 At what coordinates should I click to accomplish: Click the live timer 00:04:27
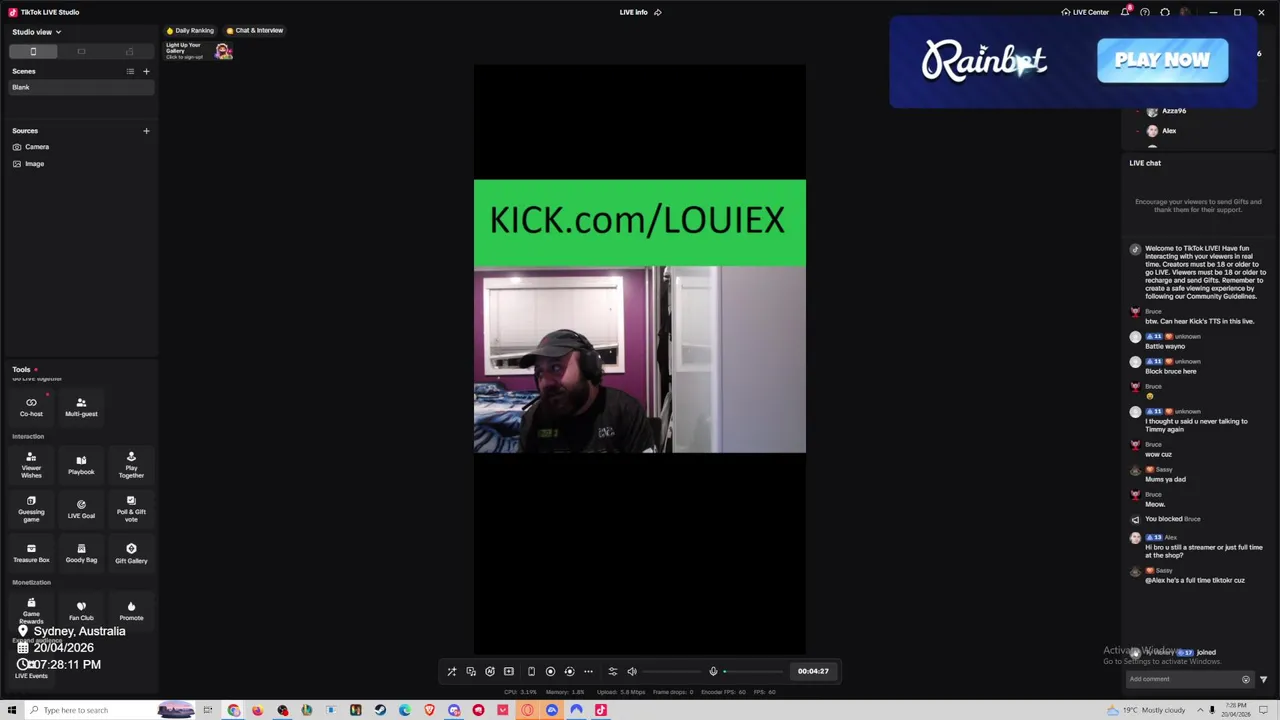pyautogui.click(x=813, y=672)
